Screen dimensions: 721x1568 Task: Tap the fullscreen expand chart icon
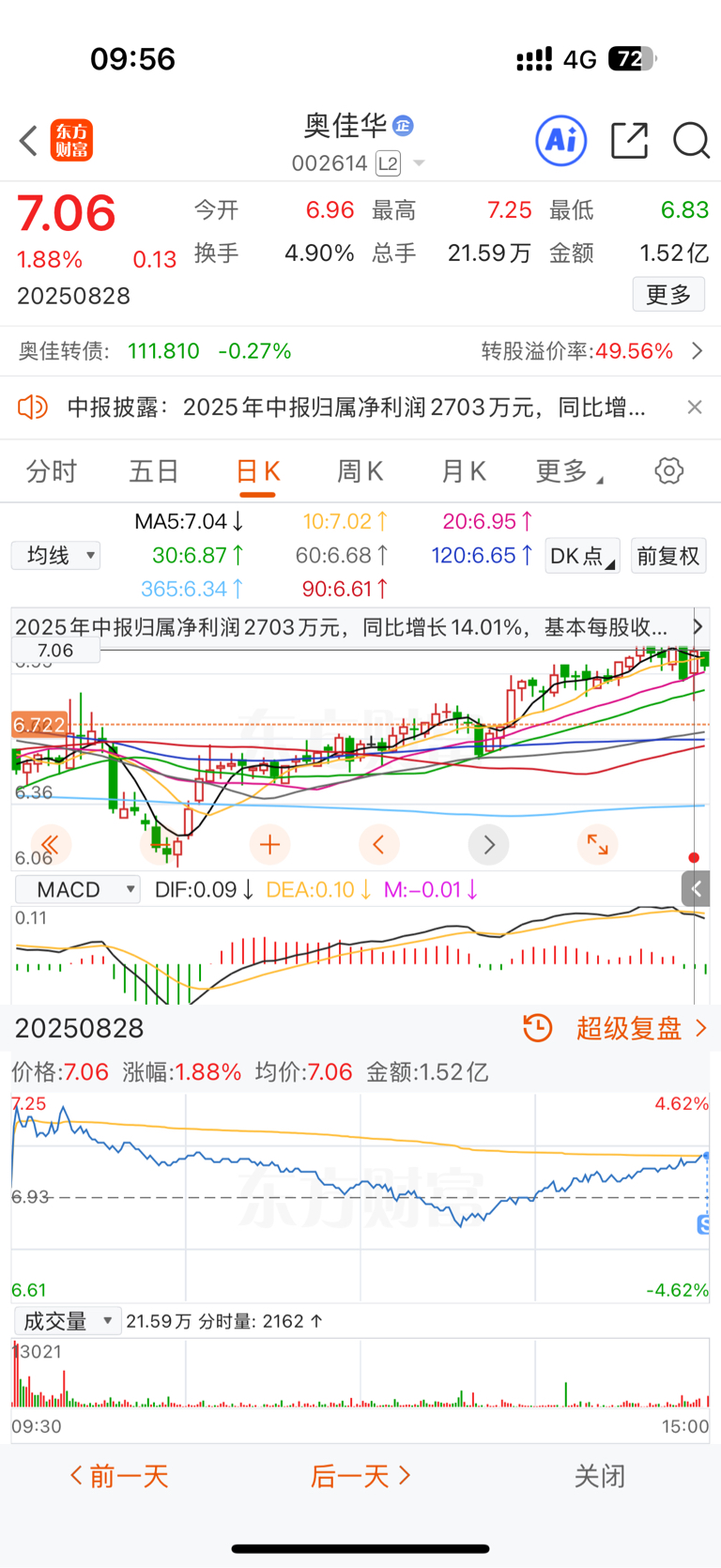pos(597,845)
